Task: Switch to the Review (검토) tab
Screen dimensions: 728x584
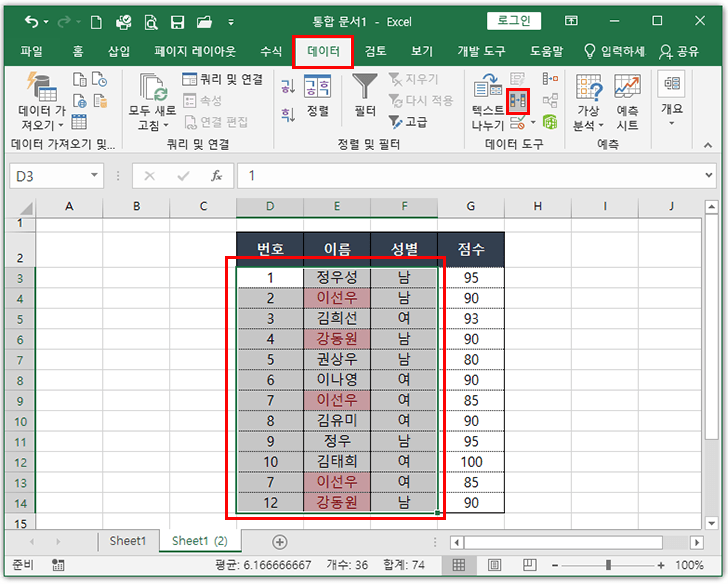Action: pos(375,51)
